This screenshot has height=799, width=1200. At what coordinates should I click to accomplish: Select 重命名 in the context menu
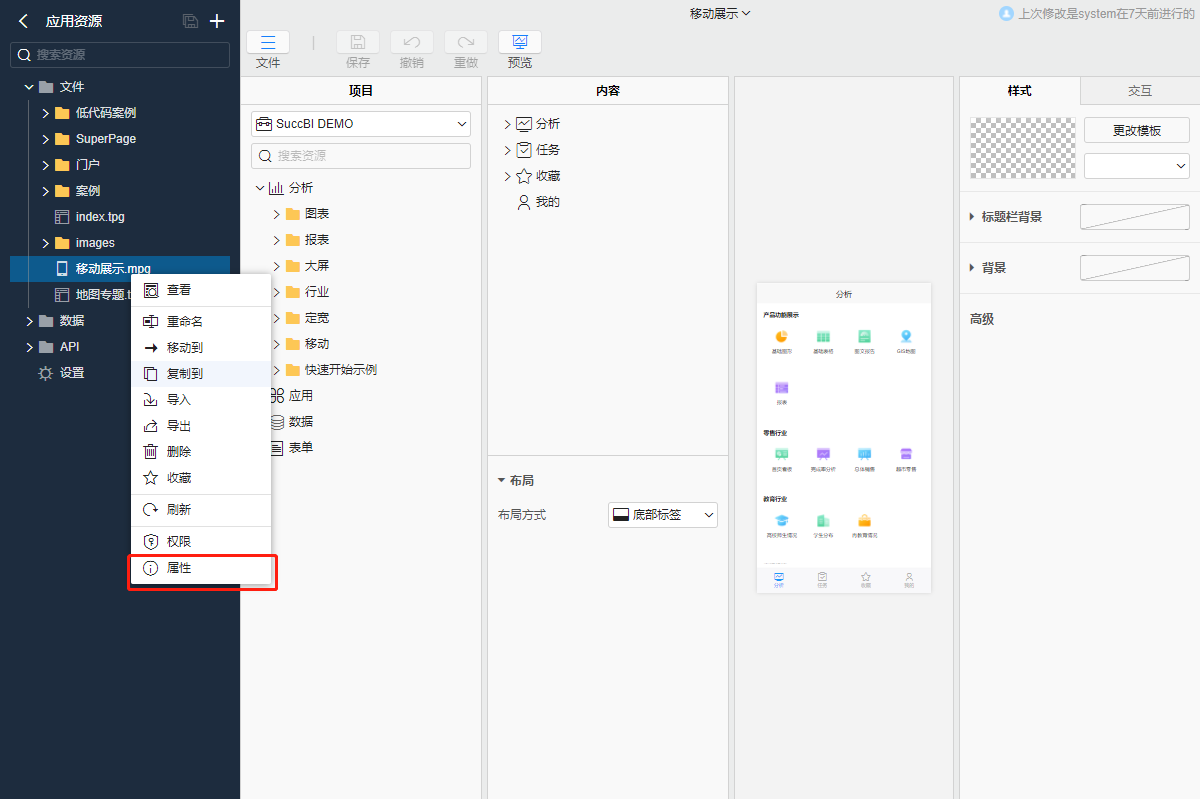(x=185, y=322)
